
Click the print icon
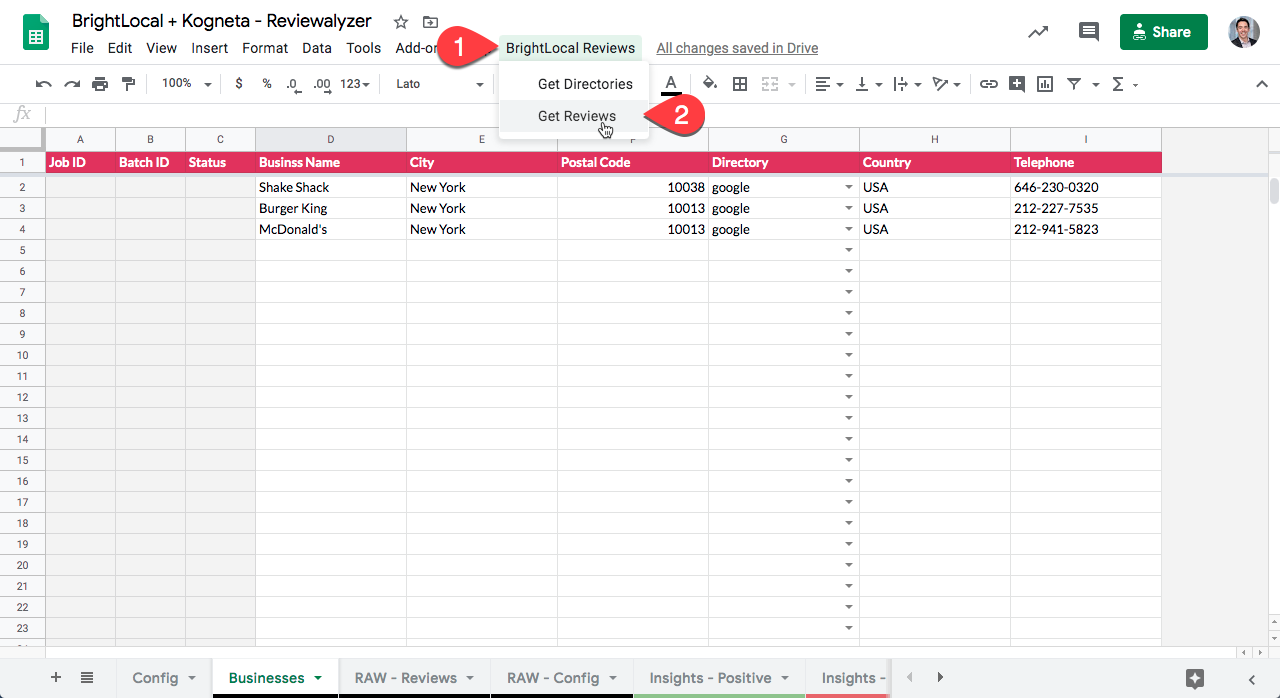pos(100,84)
